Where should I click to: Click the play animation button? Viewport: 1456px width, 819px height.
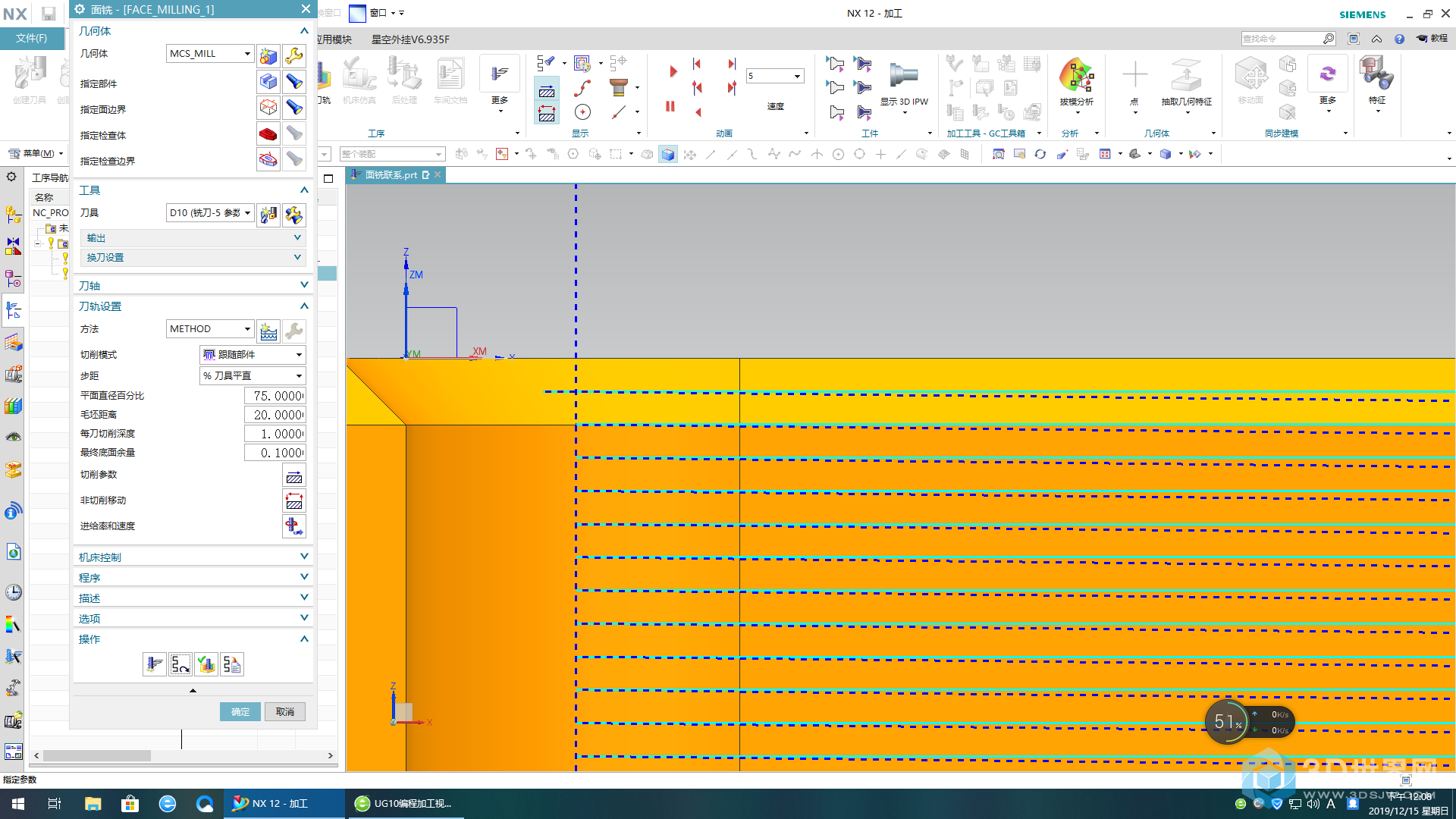(673, 72)
